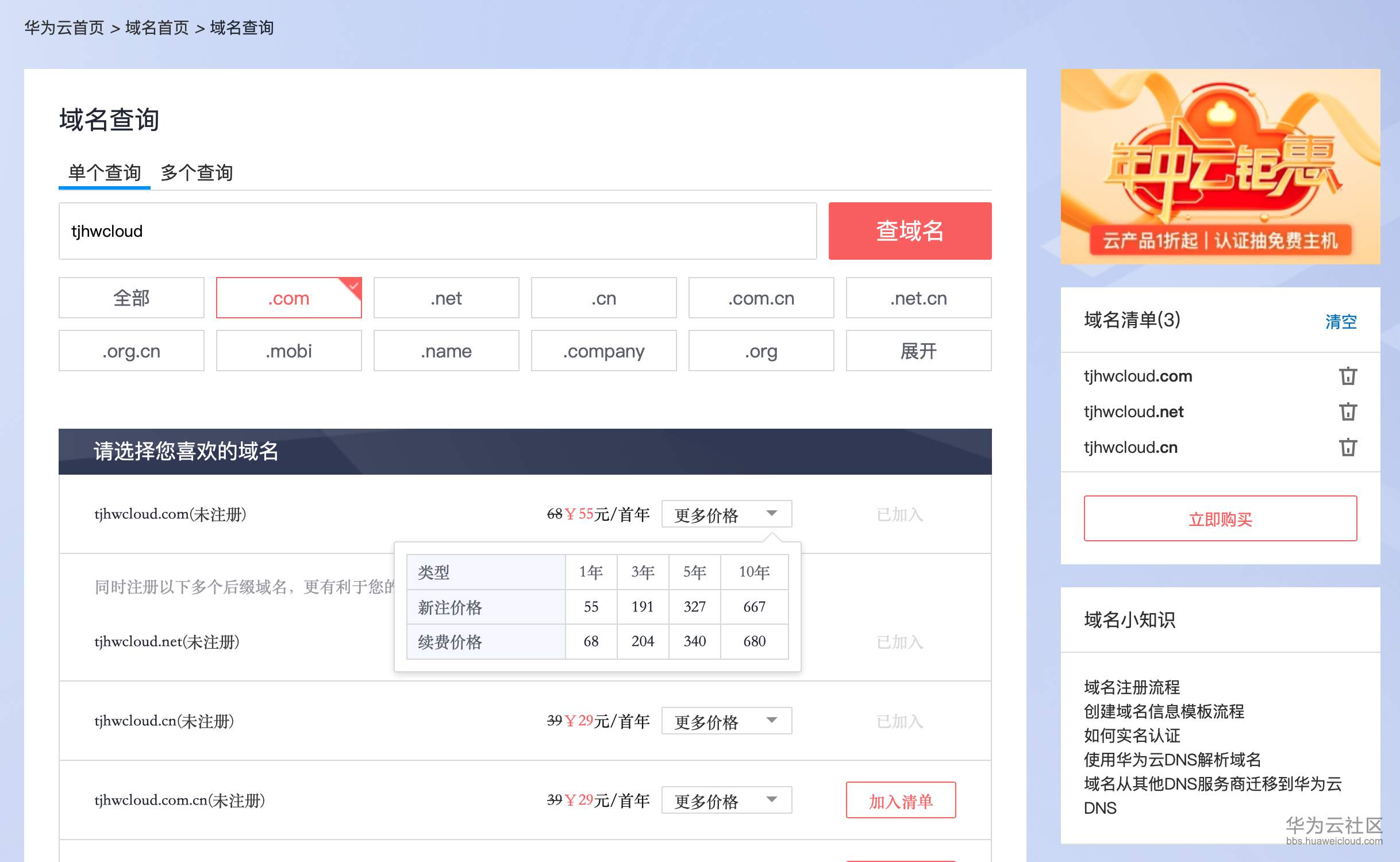Switch to the 多个查询 tab

point(197,172)
